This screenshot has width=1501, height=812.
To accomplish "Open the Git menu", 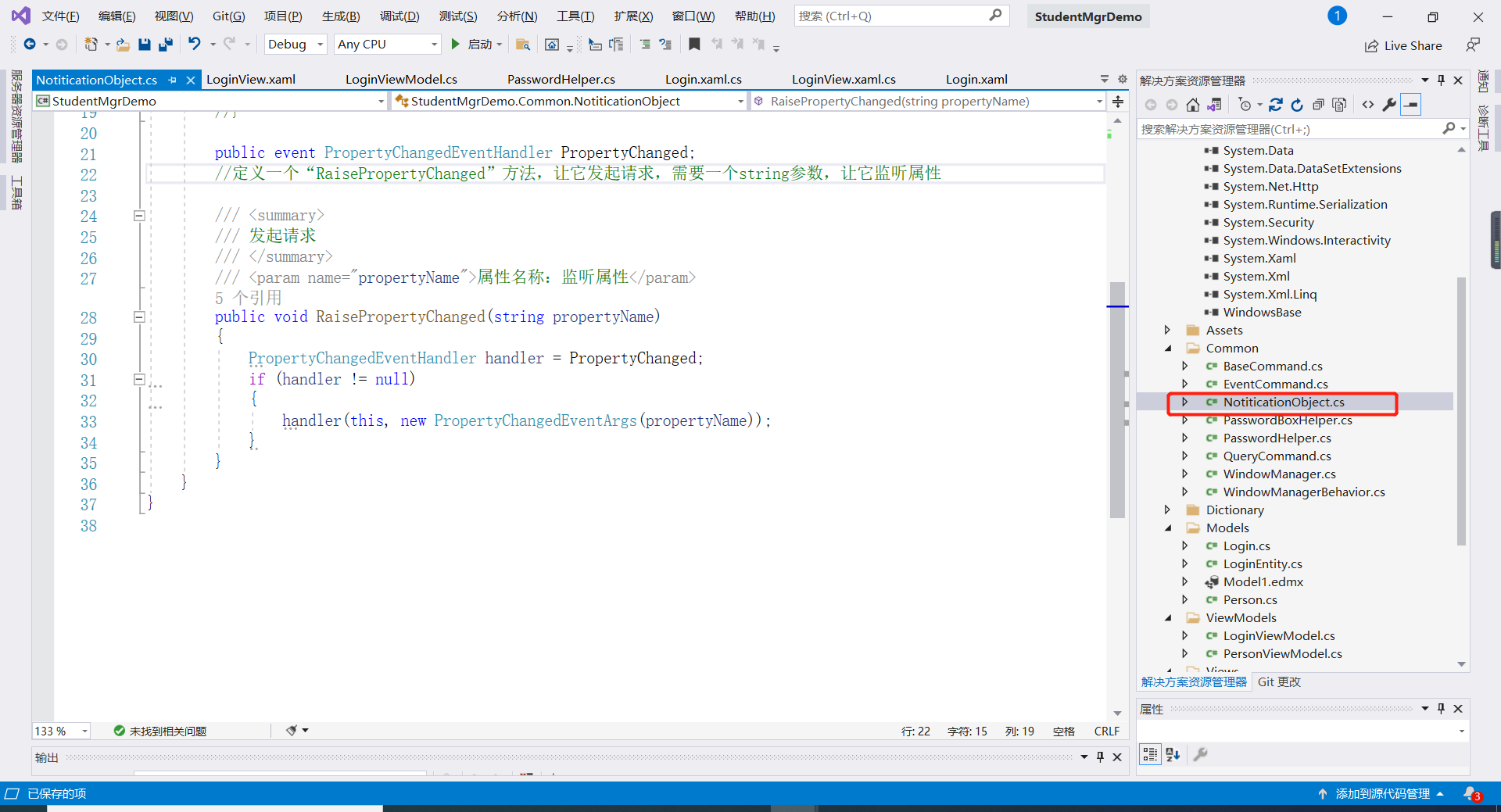I will (x=227, y=16).
